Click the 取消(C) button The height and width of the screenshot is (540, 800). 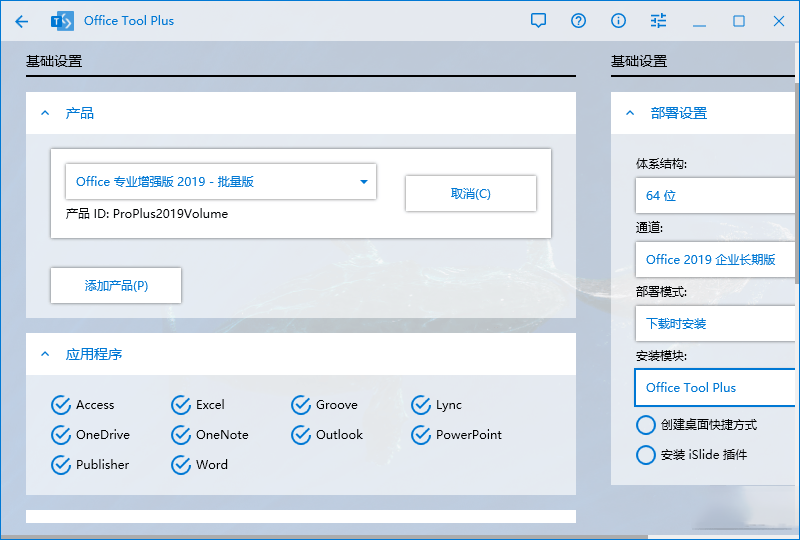pos(471,193)
